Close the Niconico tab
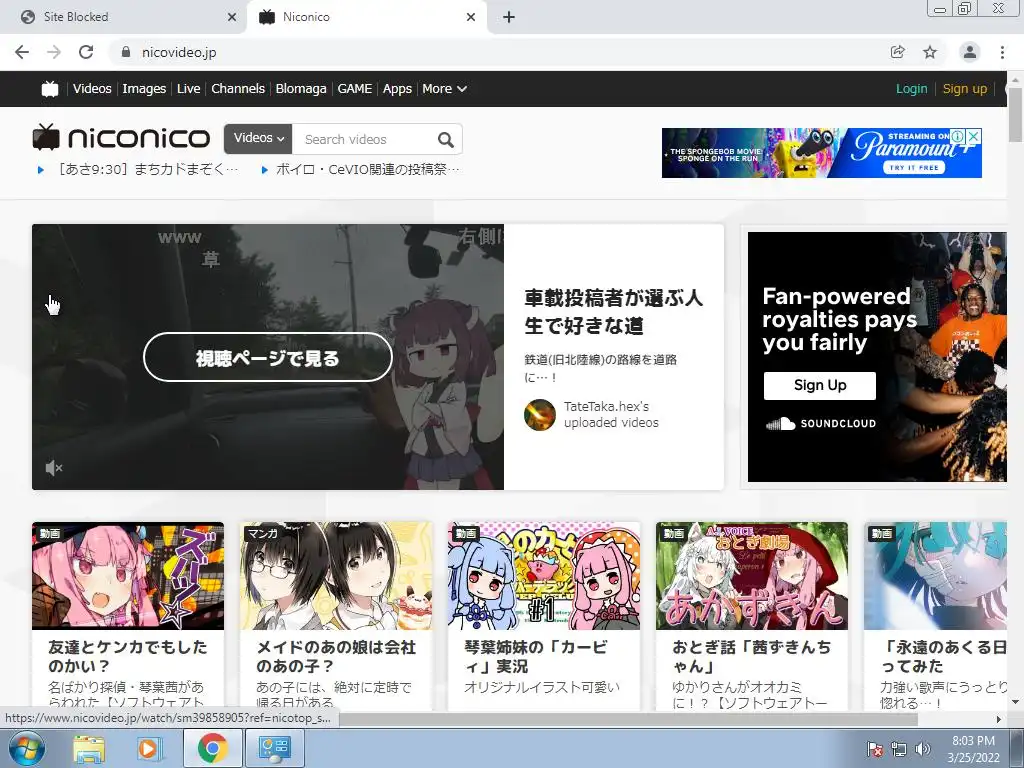1024x768 pixels. tap(471, 17)
